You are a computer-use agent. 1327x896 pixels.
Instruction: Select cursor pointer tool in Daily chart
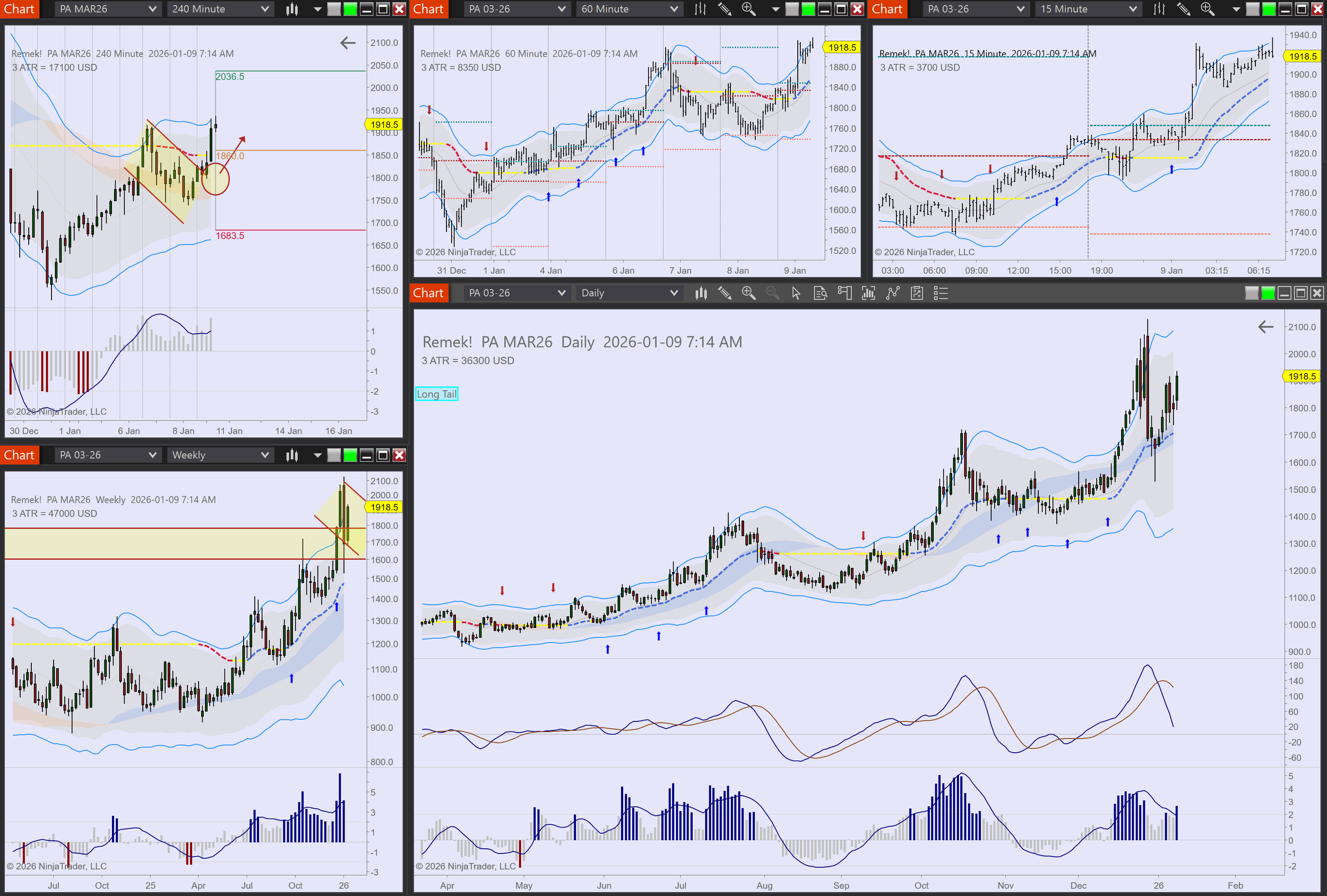[796, 293]
